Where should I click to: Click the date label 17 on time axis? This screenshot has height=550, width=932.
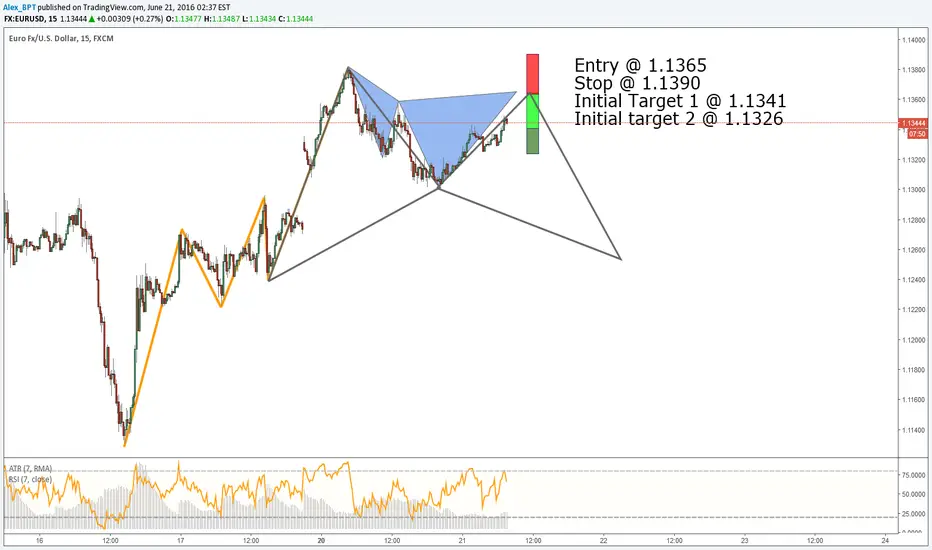(x=180, y=540)
